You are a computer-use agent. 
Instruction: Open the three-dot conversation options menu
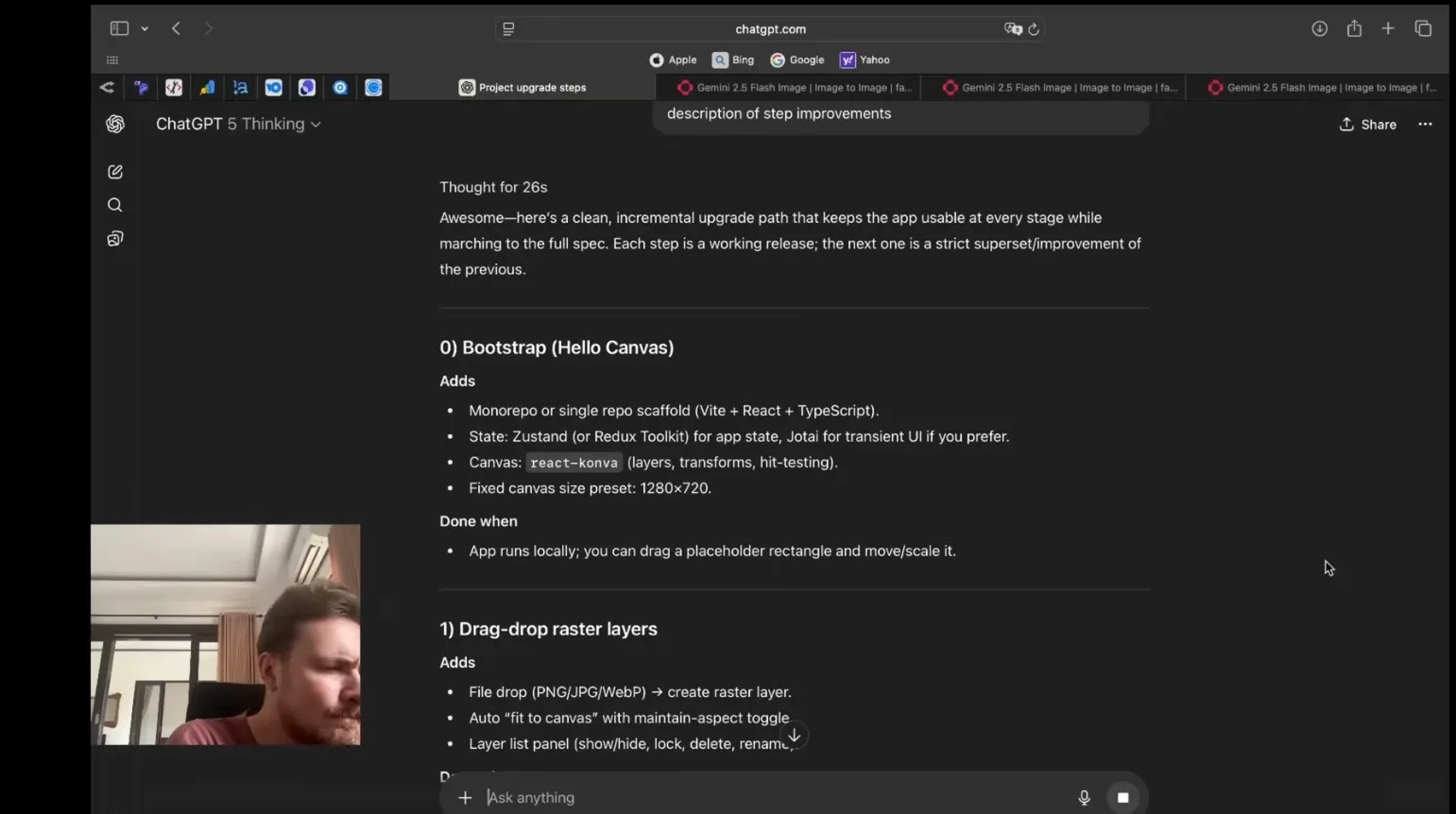coord(1425,124)
